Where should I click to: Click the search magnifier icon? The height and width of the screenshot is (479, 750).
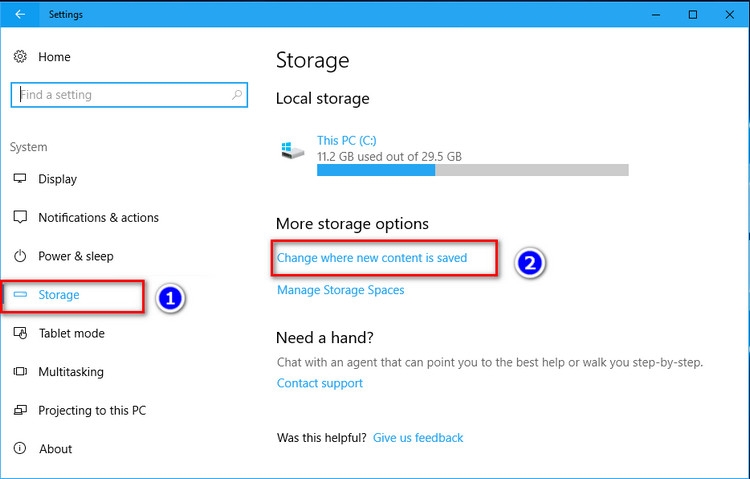[237, 95]
